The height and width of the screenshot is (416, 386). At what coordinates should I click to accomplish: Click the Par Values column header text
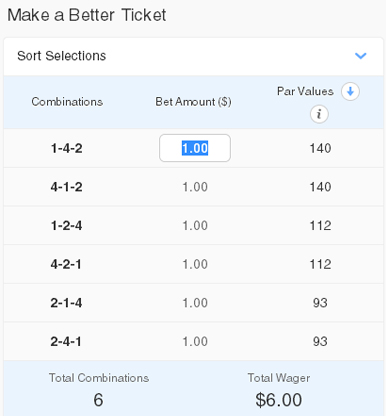point(305,91)
